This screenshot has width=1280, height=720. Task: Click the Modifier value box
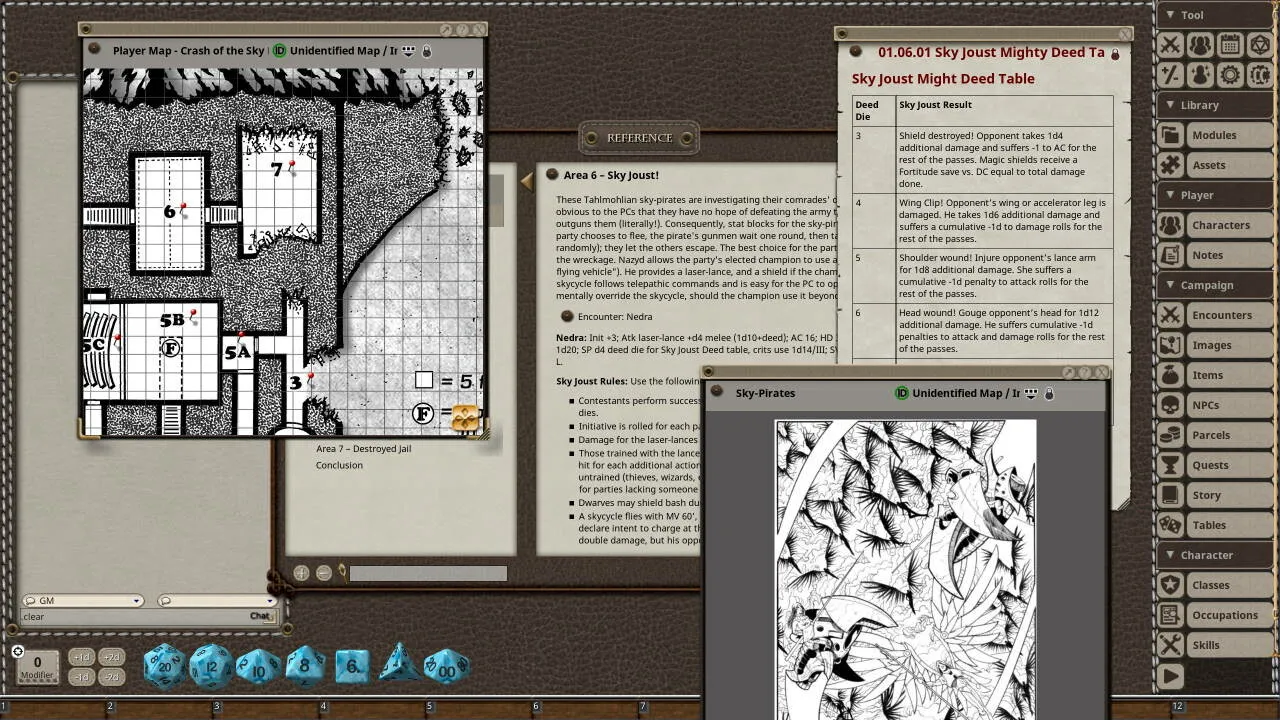pyautogui.click(x=37, y=666)
